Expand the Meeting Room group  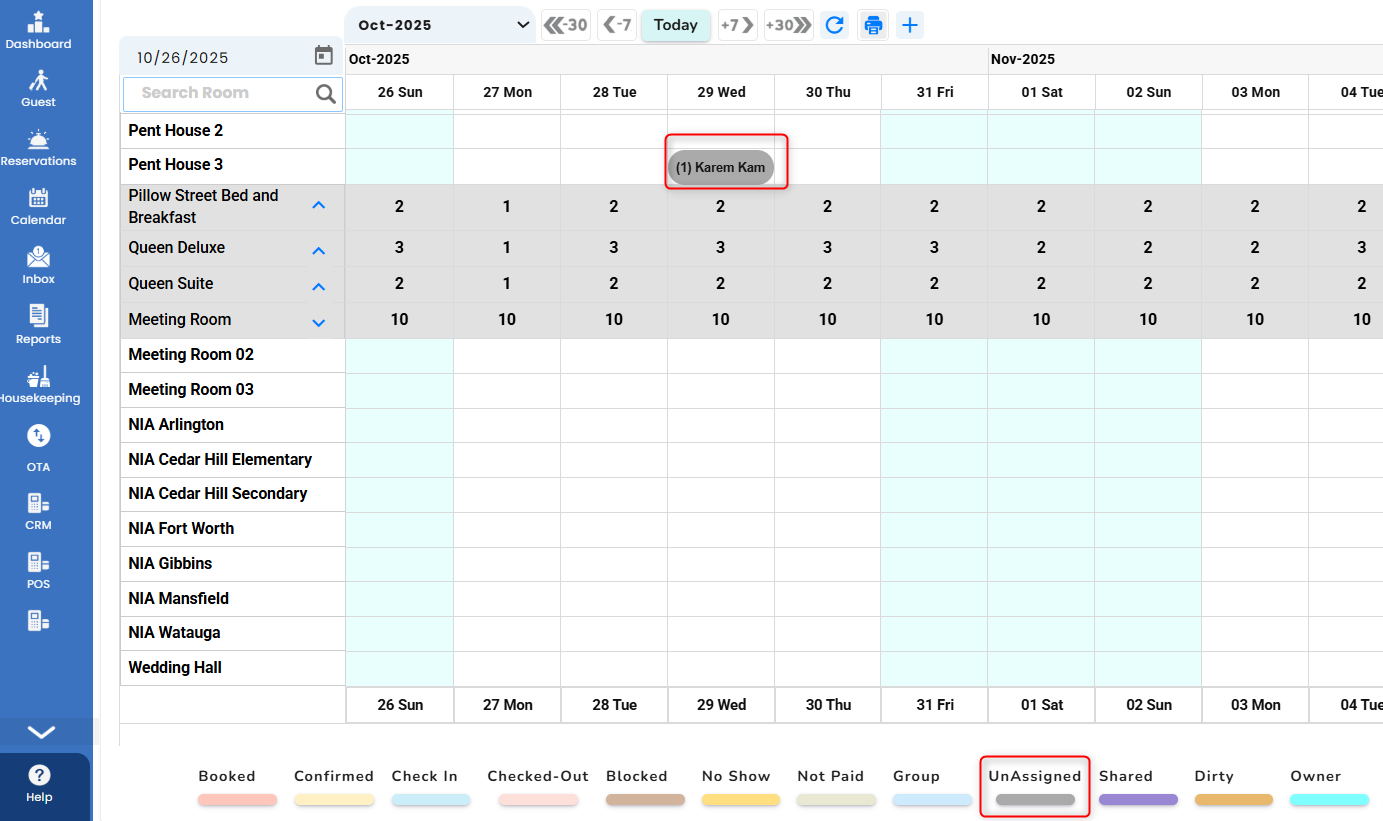click(x=318, y=322)
